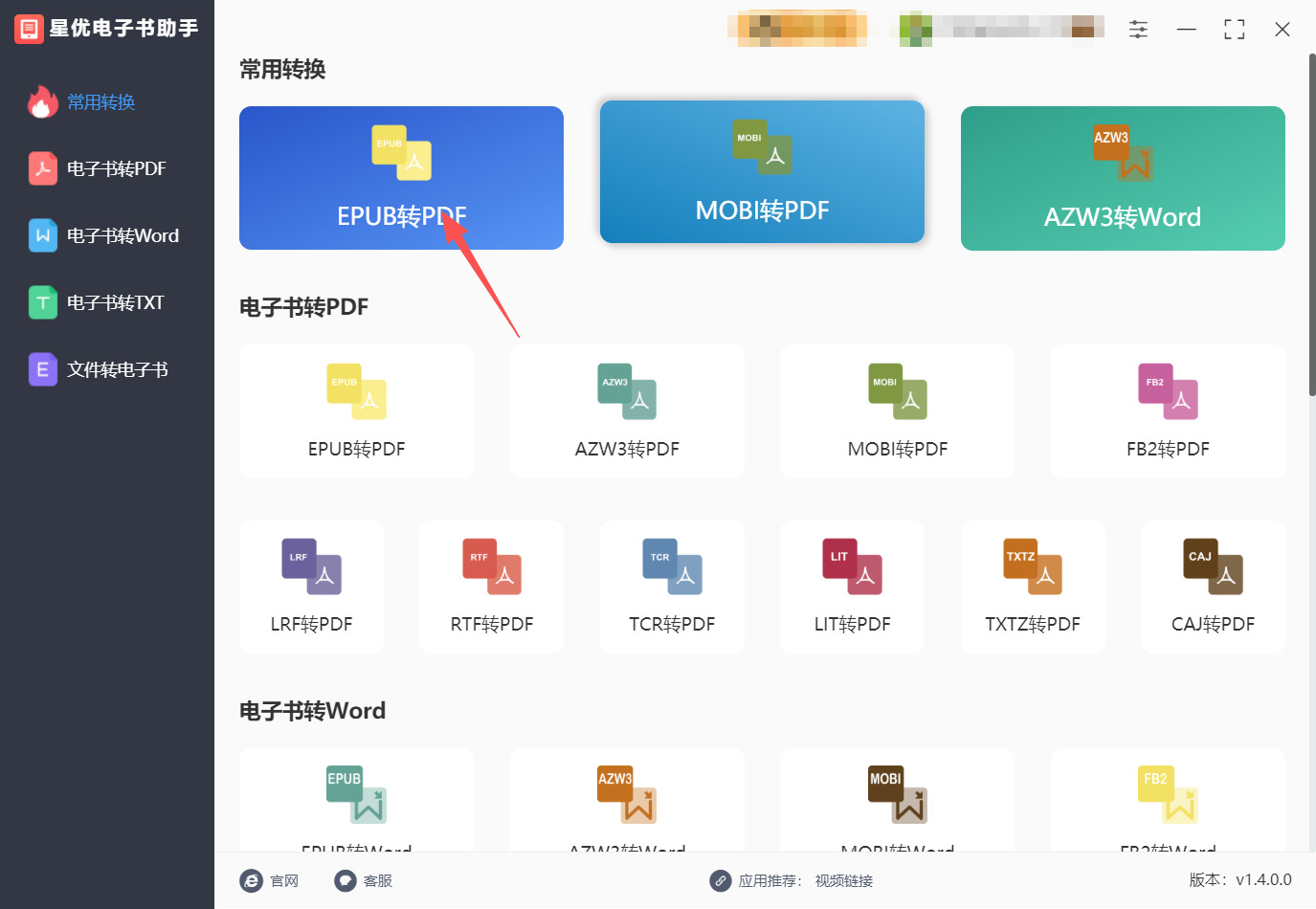
Task: Open the settings sliders icon in title bar
Action: pyautogui.click(x=1138, y=30)
